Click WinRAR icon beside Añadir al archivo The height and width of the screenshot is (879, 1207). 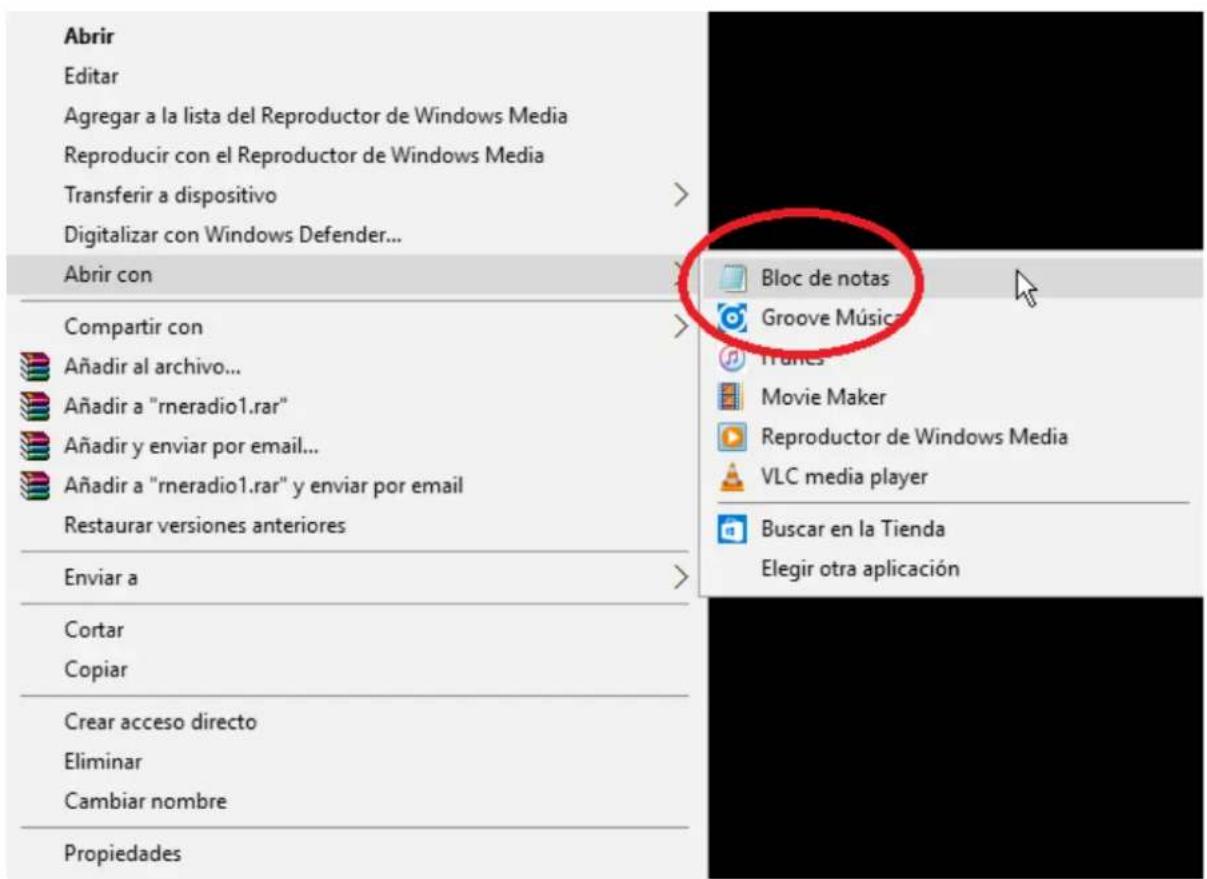pos(35,367)
